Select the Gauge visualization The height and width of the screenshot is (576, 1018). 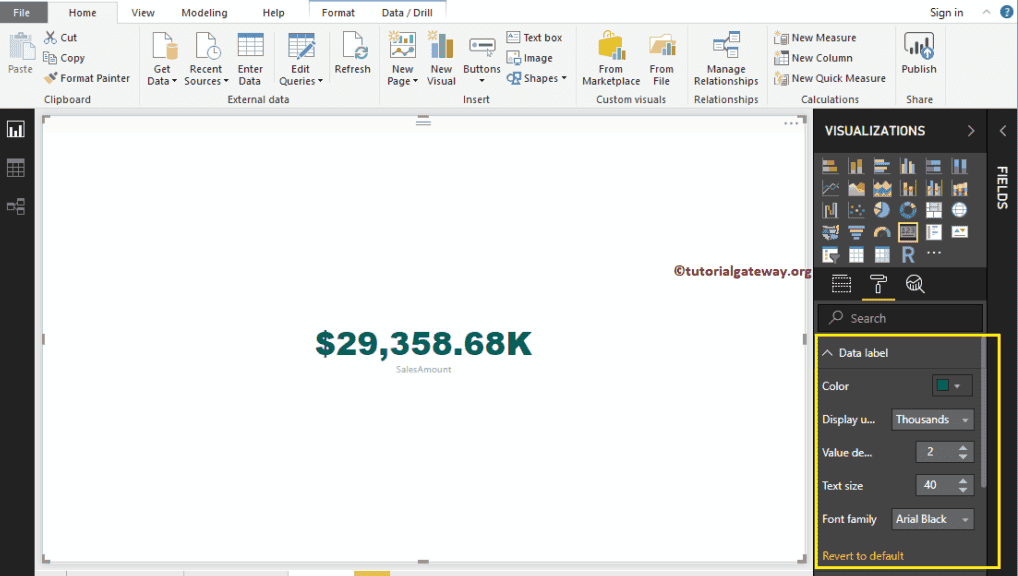tap(882, 232)
